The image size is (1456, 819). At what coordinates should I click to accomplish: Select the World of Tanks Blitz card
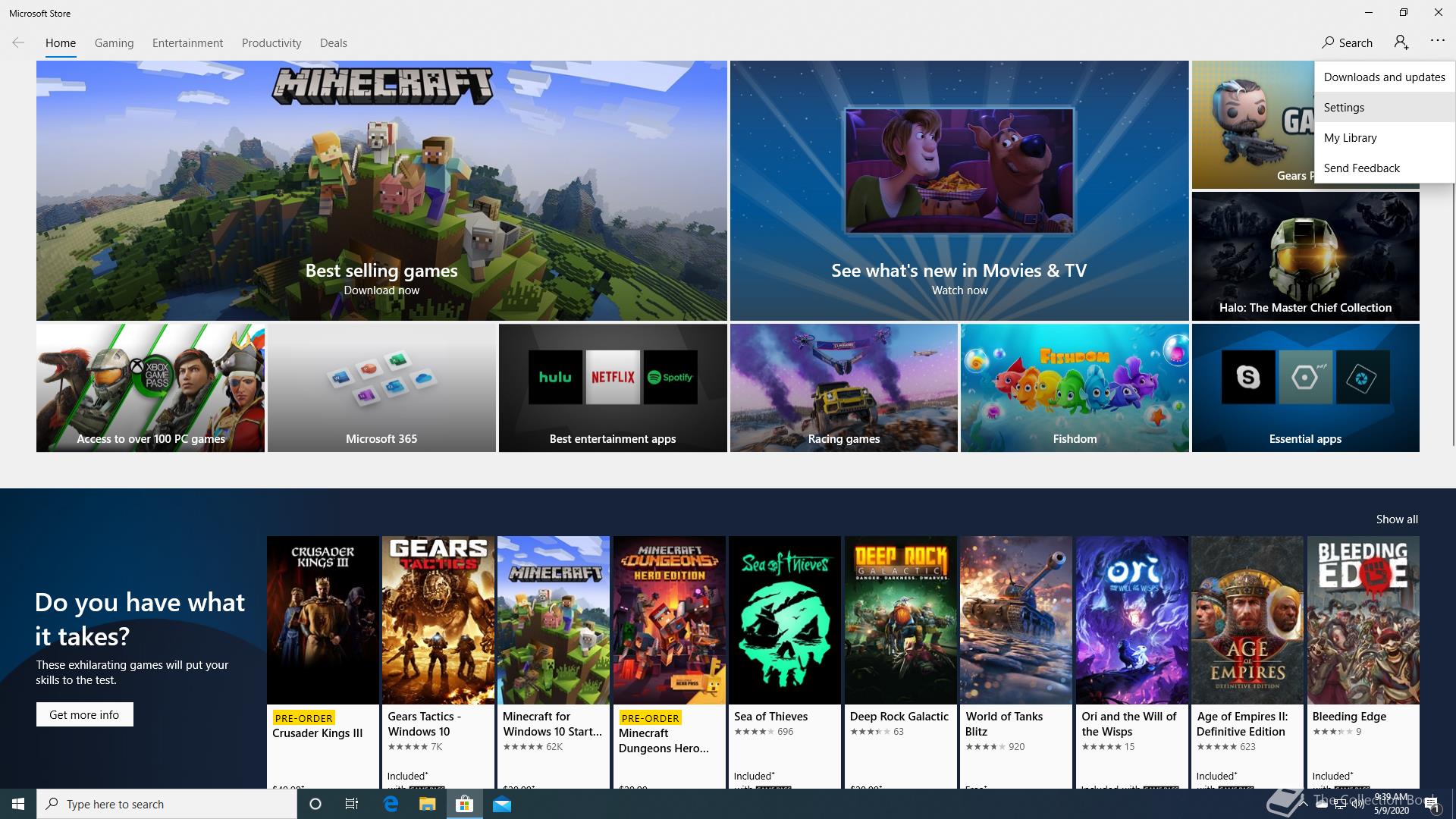pos(1016,662)
